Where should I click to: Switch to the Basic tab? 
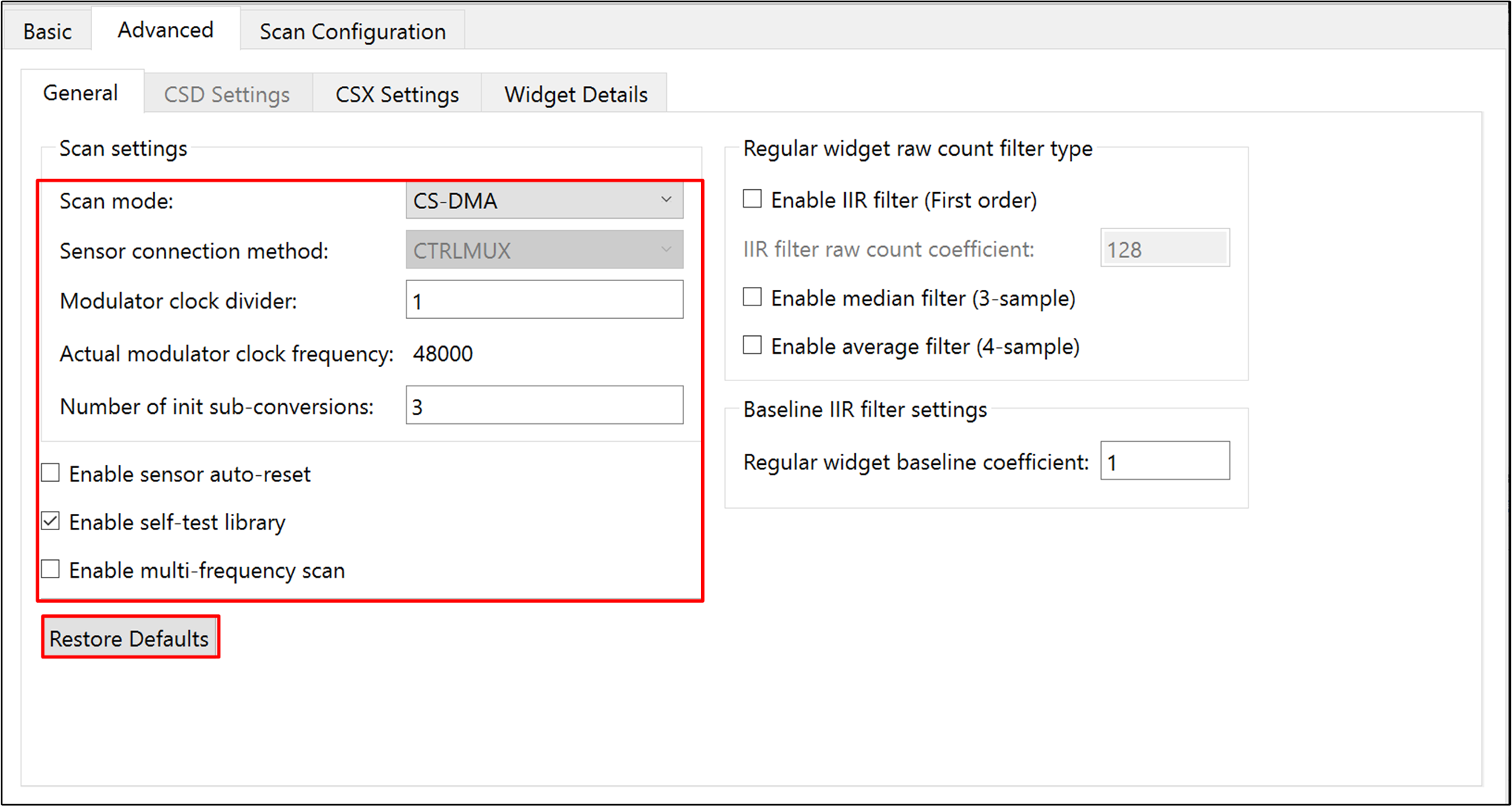point(47,31)
